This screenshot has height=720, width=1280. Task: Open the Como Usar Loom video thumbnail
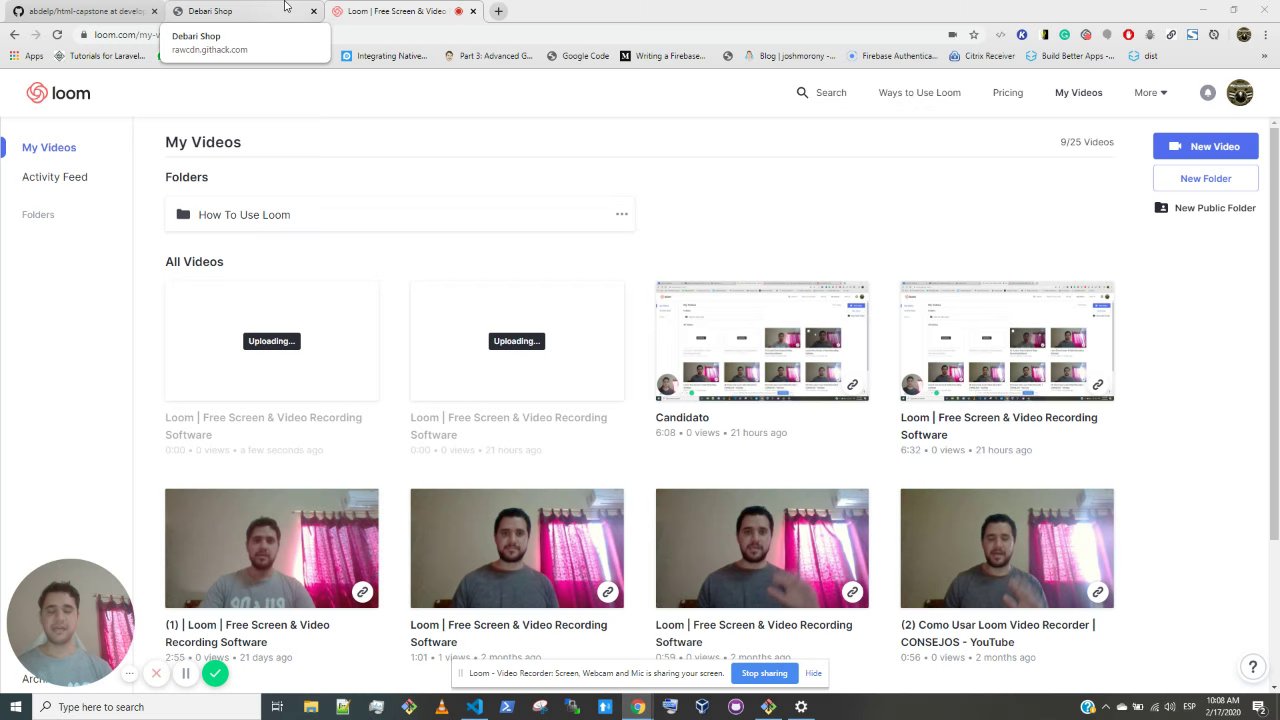coord(1007,548)
